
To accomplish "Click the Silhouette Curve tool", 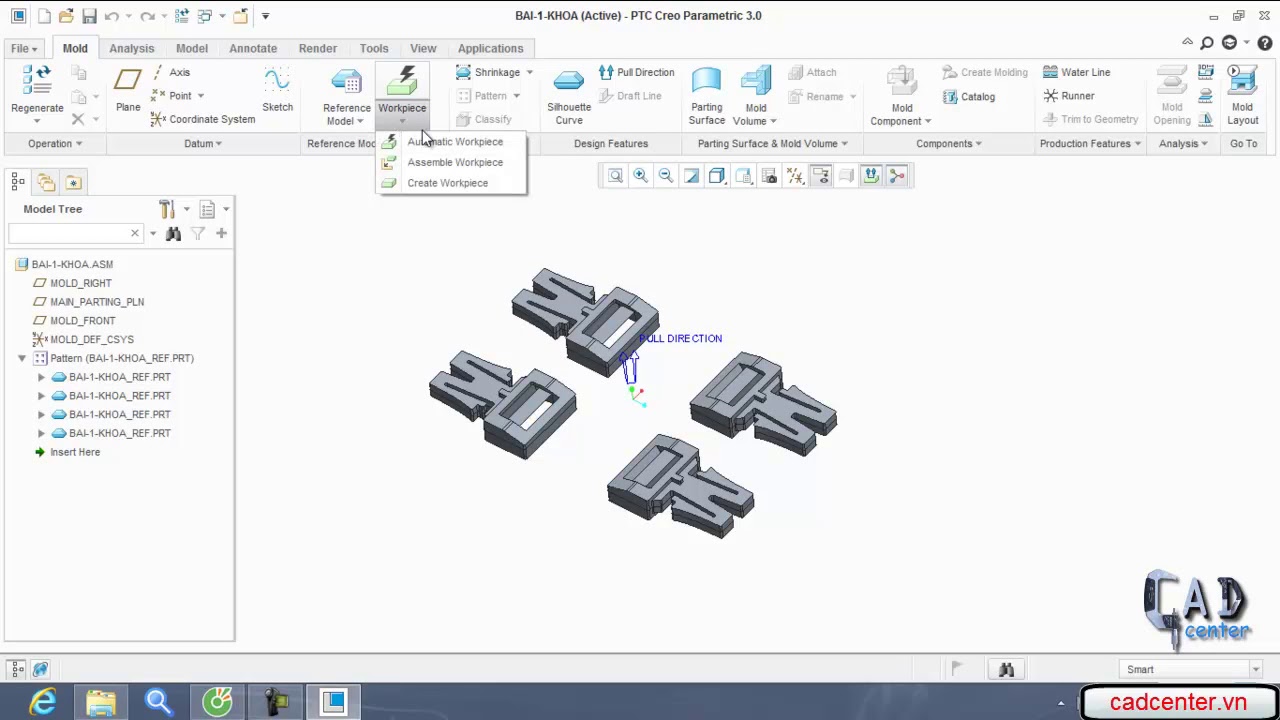I will click(x=568, y=97).
